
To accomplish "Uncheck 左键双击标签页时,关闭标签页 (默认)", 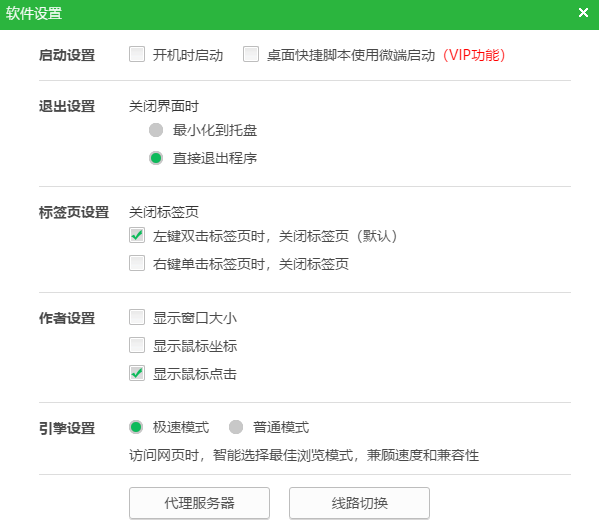I will pos(137,235).
